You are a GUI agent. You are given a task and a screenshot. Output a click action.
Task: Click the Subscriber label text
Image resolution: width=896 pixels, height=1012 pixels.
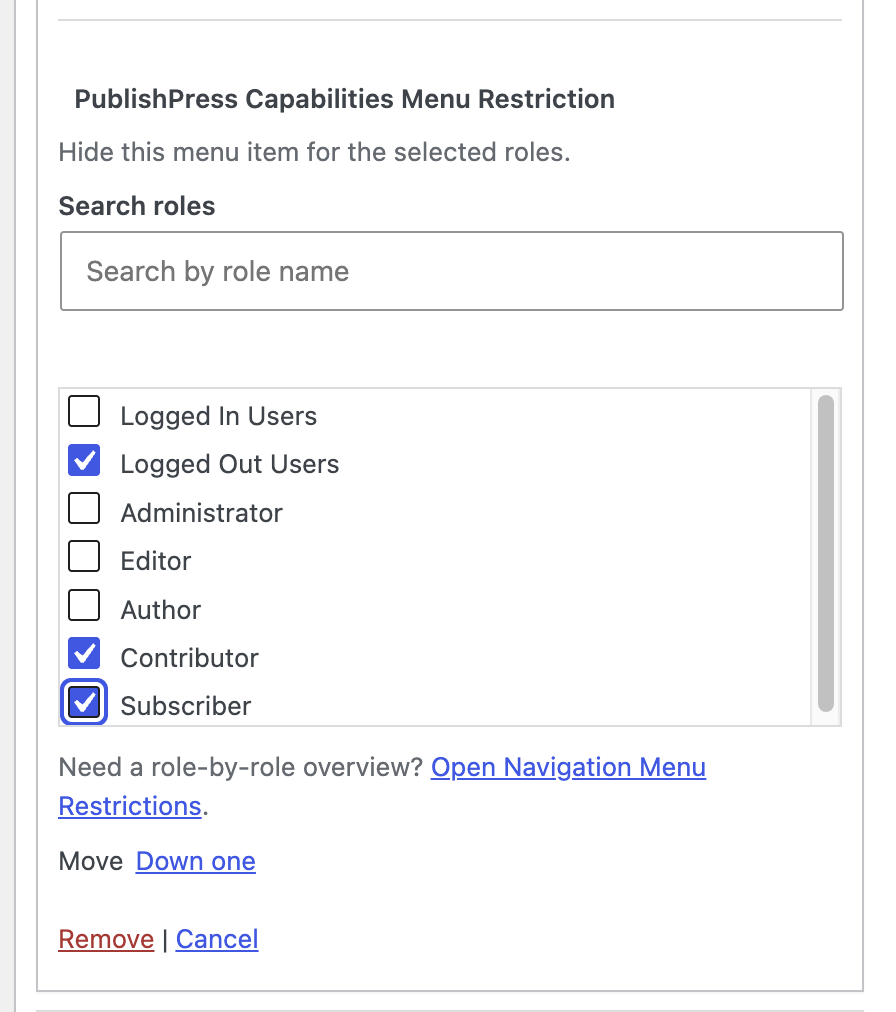pyautogui.click(x=186, y=706)
